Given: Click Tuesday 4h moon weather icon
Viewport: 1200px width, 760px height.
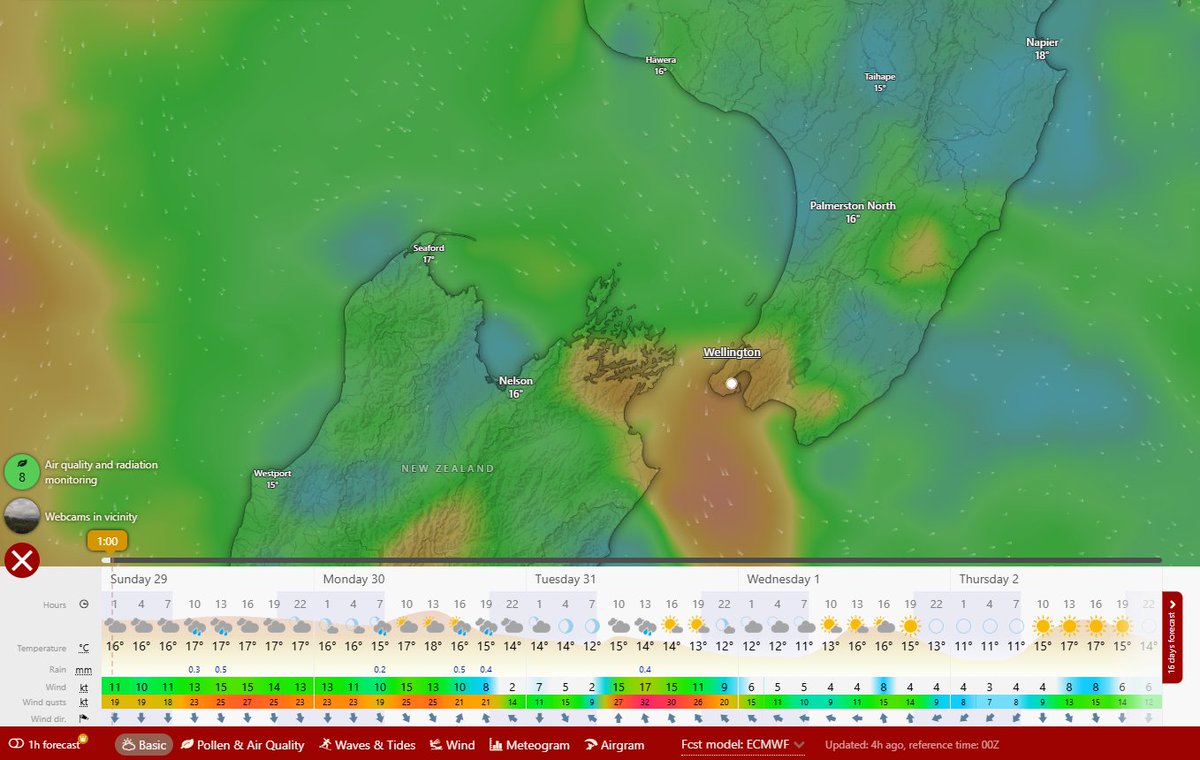Looking at the screenshot, I should click(x=565, y=626).
